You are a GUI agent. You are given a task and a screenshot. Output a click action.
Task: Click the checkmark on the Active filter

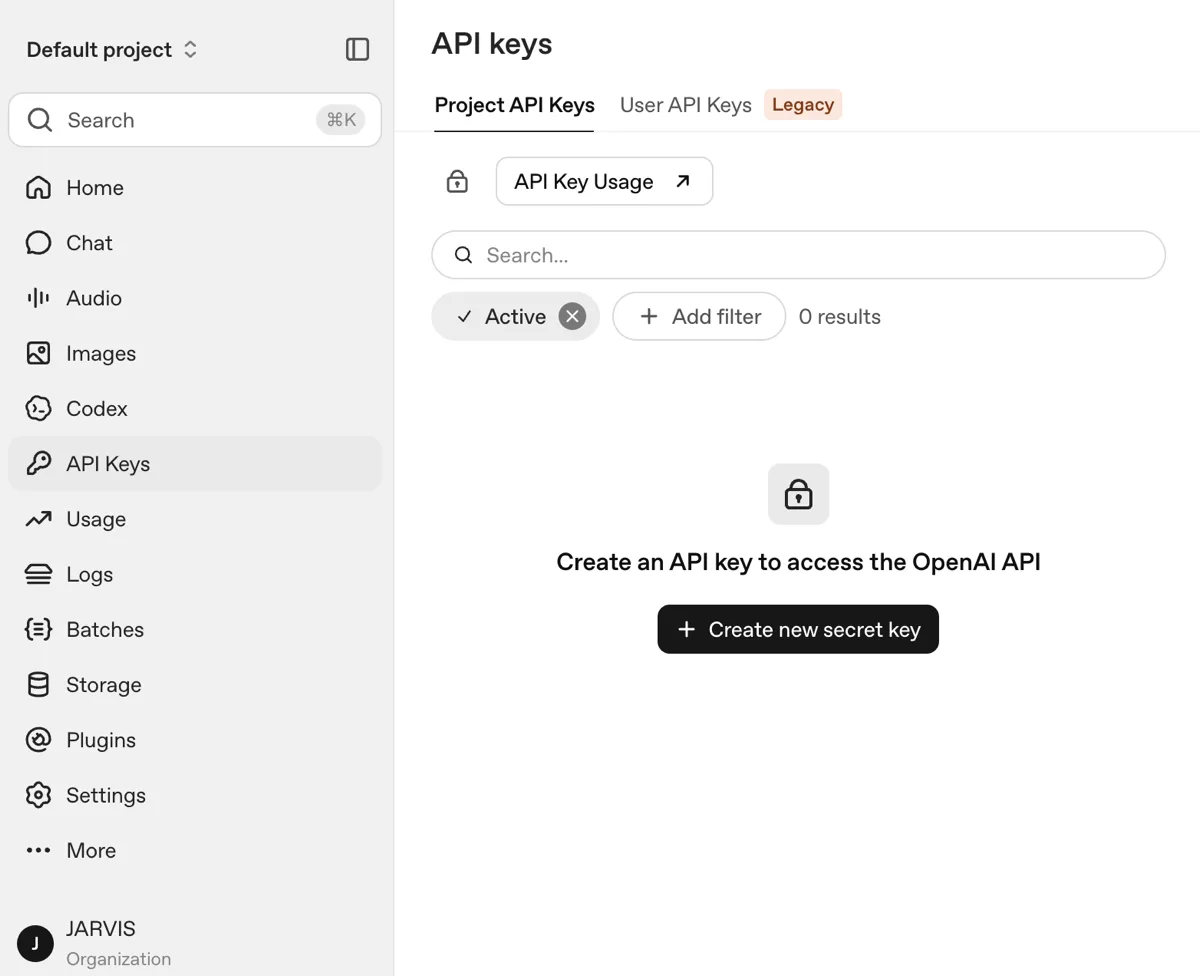(x=464, y=316)
